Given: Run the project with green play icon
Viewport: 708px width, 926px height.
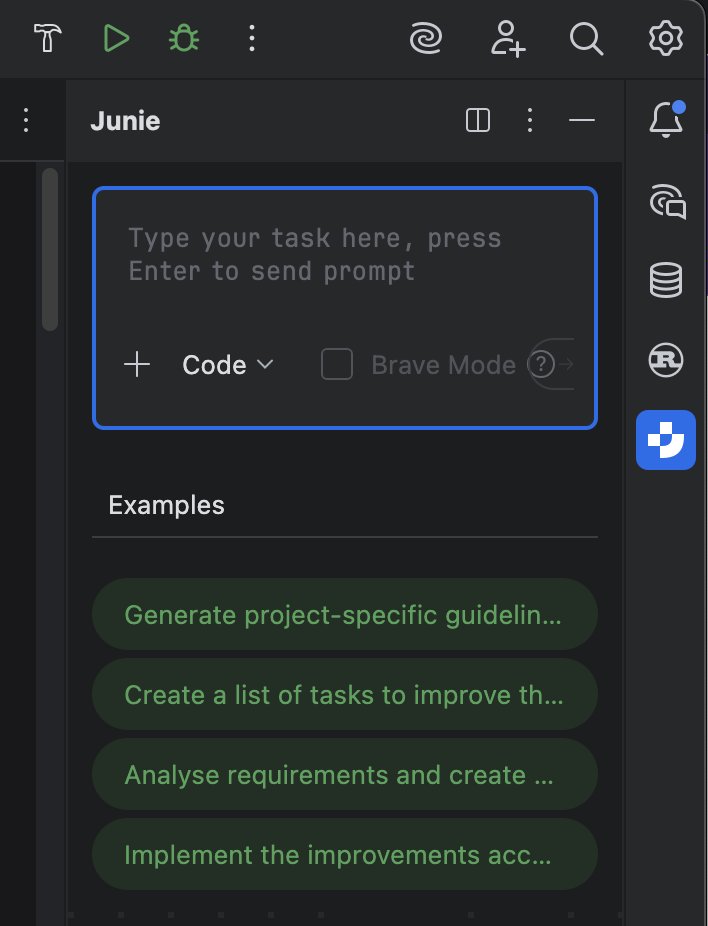Looking at the screenshot, I should pos(116,38).
